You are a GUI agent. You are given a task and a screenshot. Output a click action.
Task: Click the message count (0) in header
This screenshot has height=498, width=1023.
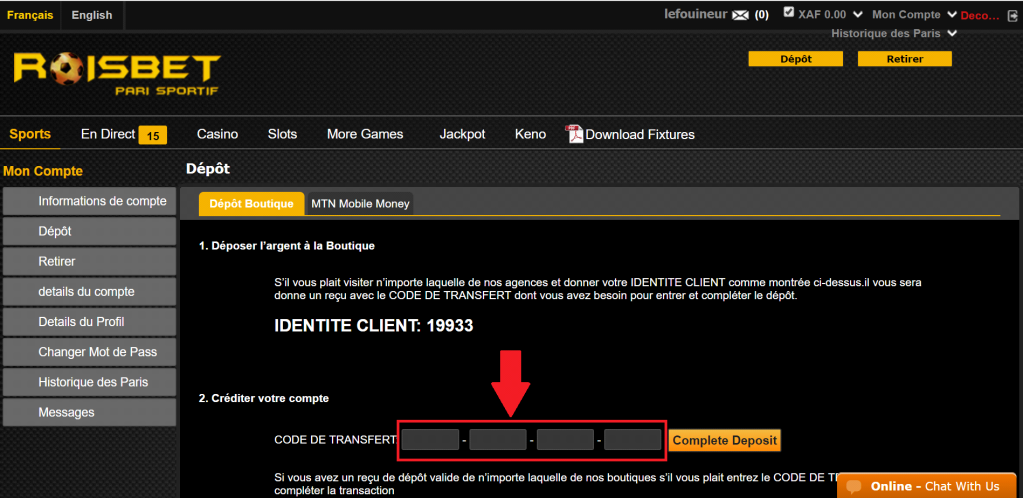click(761, 15)
